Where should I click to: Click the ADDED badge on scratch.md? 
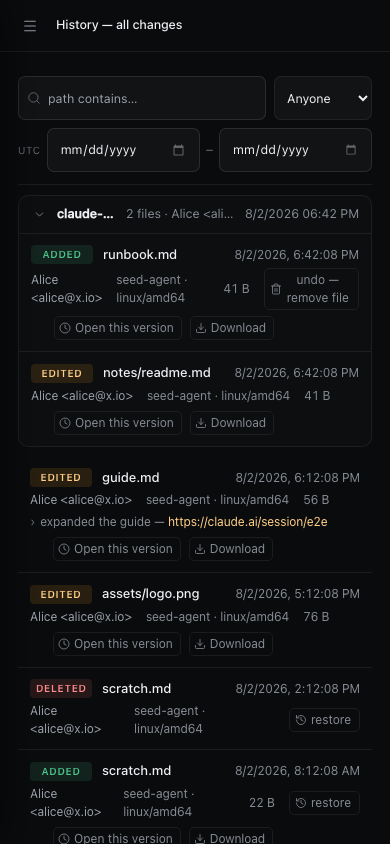(x=61, y=771)
